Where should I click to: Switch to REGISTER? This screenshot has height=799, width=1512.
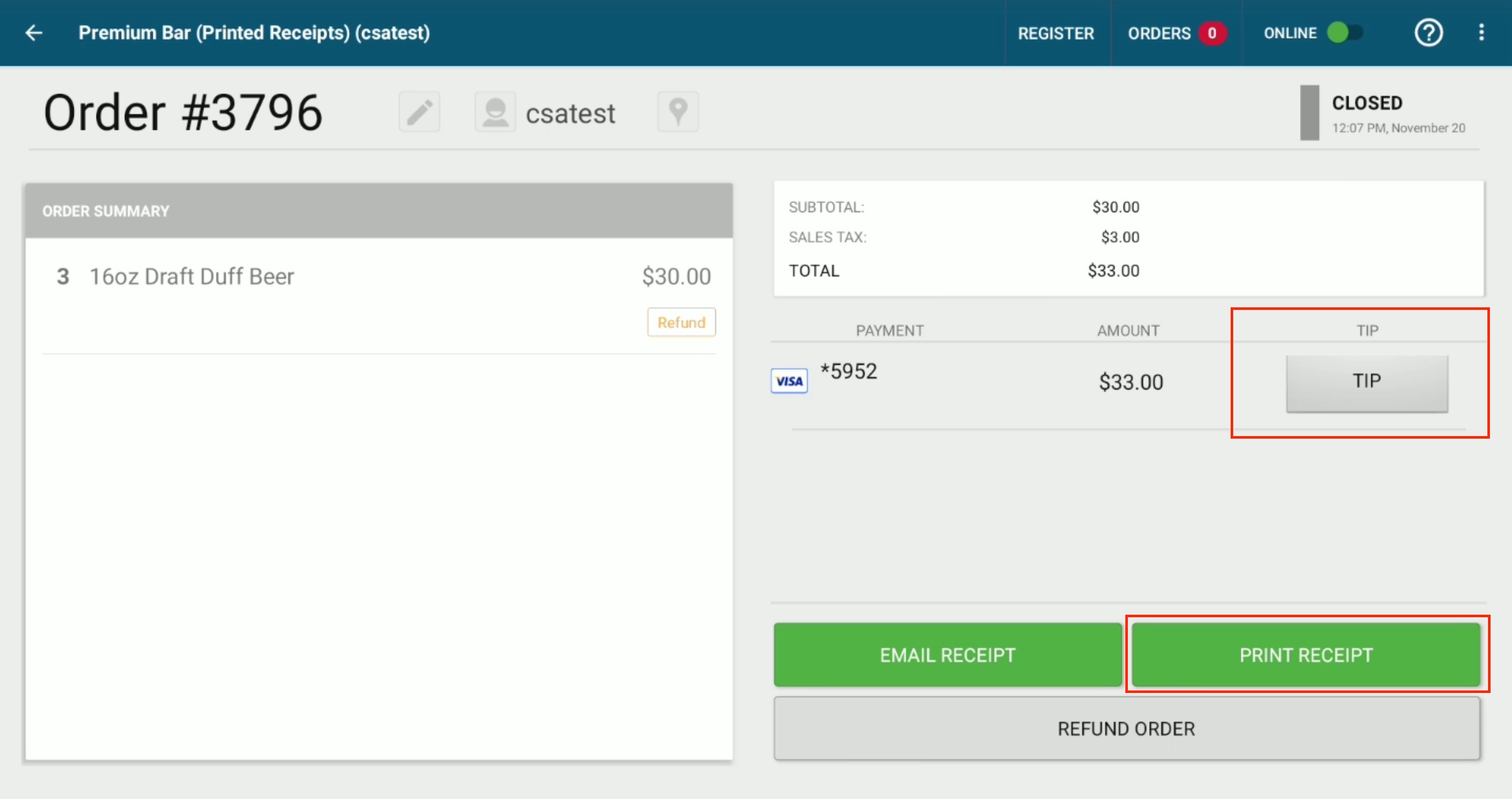click(1056, 33)
